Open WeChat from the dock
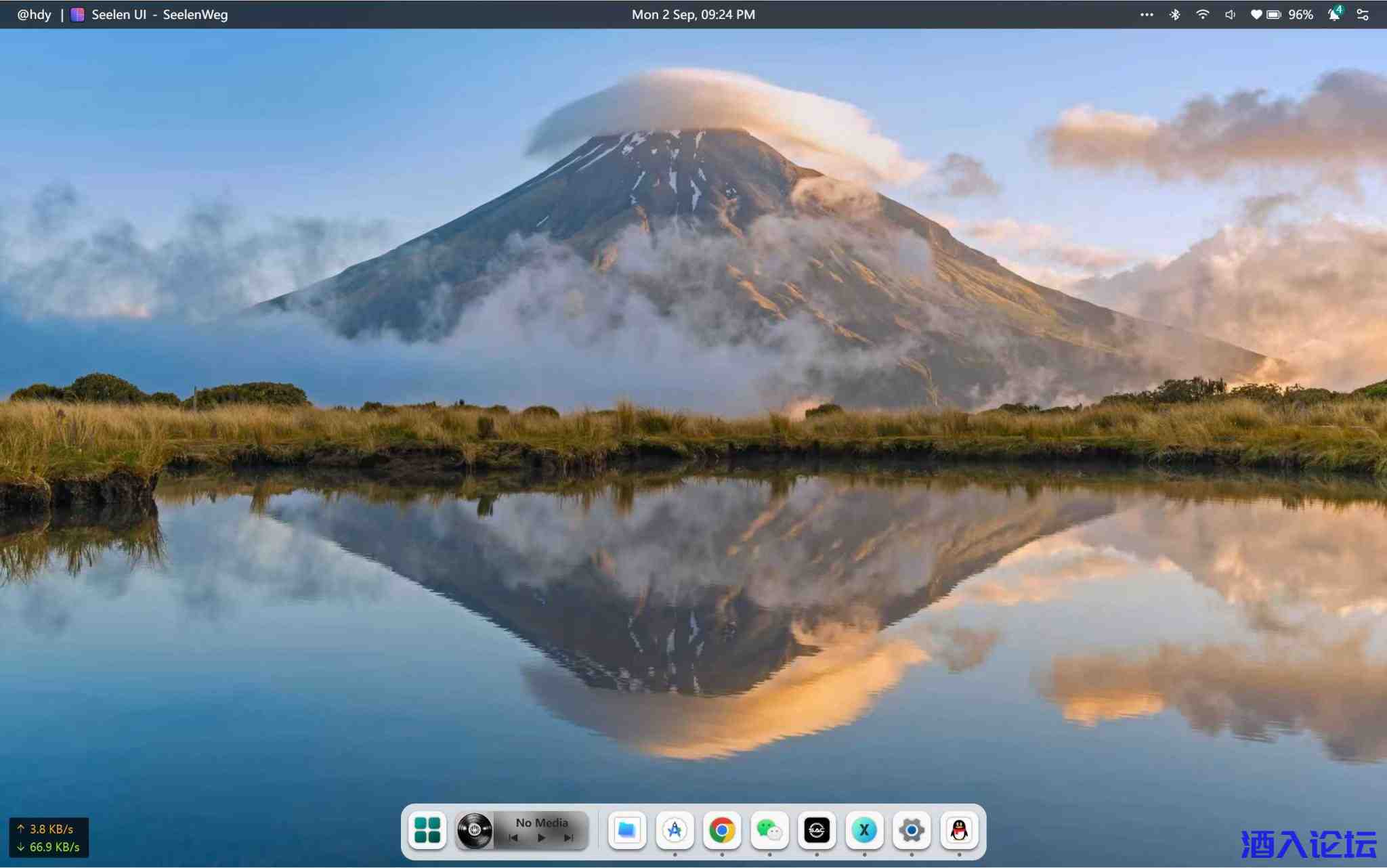 point(769,830)
